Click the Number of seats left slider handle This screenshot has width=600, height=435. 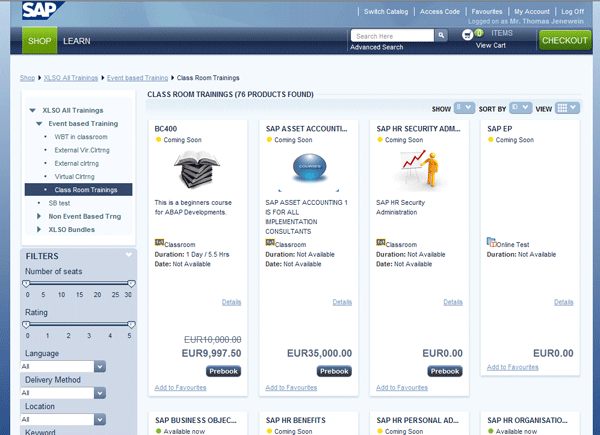[x=26, y=284]
